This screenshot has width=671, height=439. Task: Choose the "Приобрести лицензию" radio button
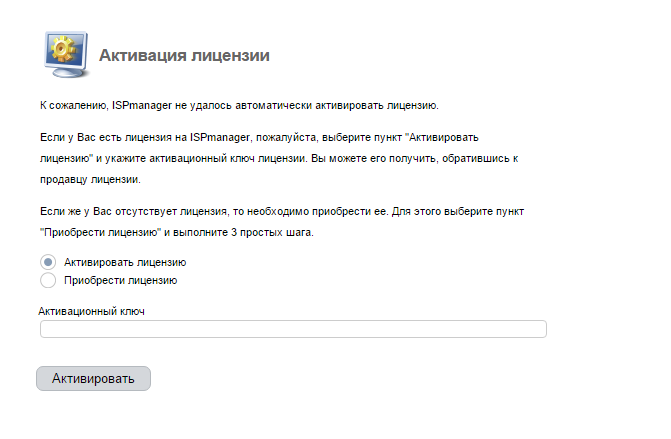point(48,281)
